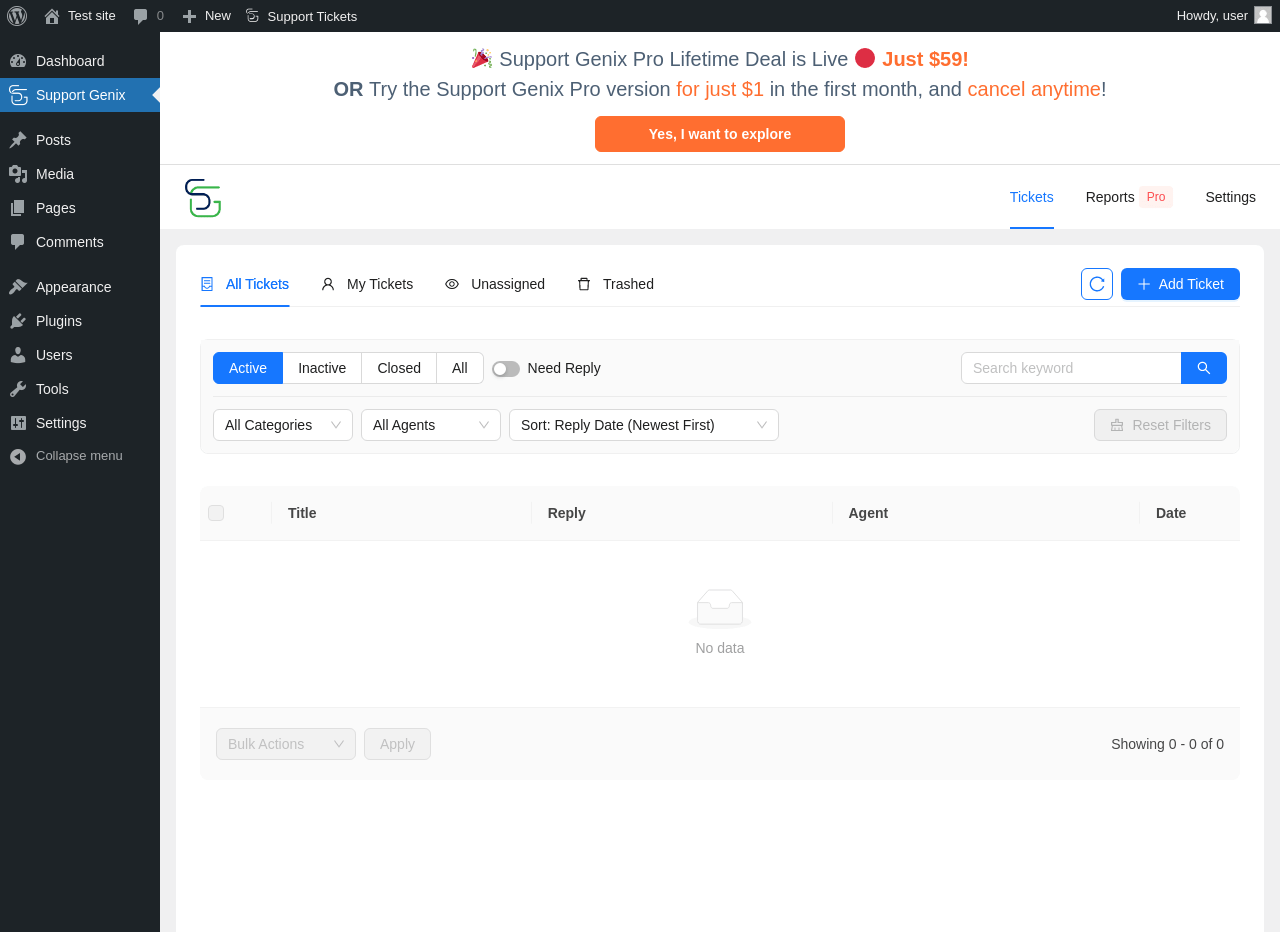Toggle the Need Reply switch
Screen dimensions: 1280x932
coord(506,369)
